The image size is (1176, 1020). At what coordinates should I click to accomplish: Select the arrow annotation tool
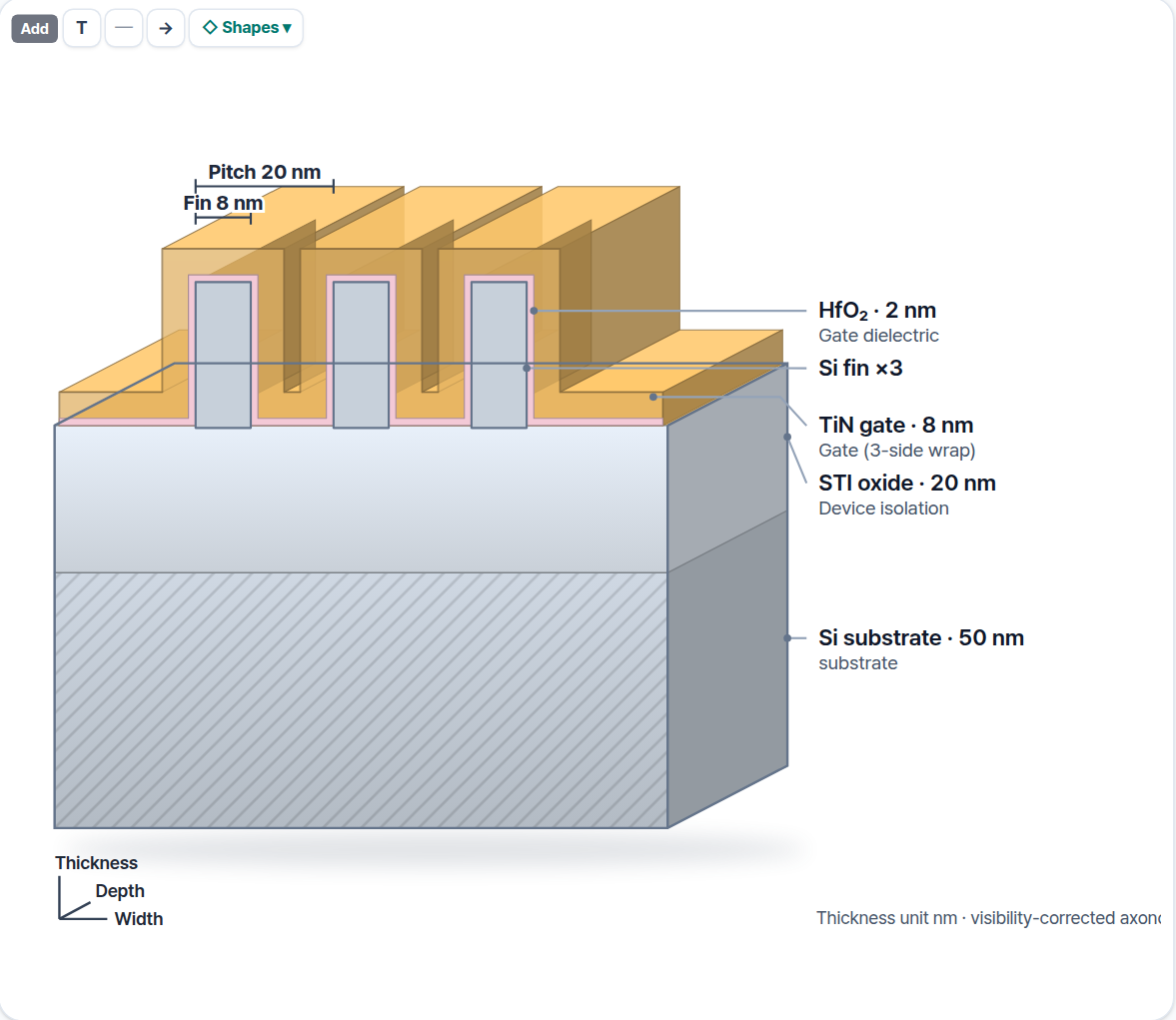coord(166,29)
